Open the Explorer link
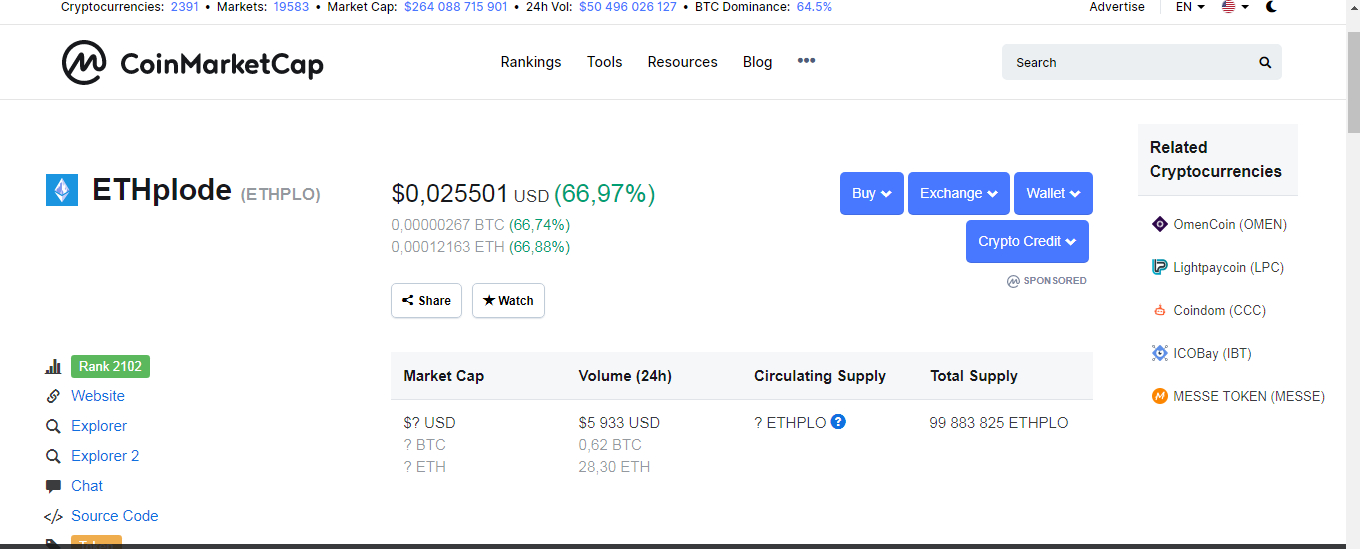This screenshot has width=1360, height=549. (x=99, y=426)
